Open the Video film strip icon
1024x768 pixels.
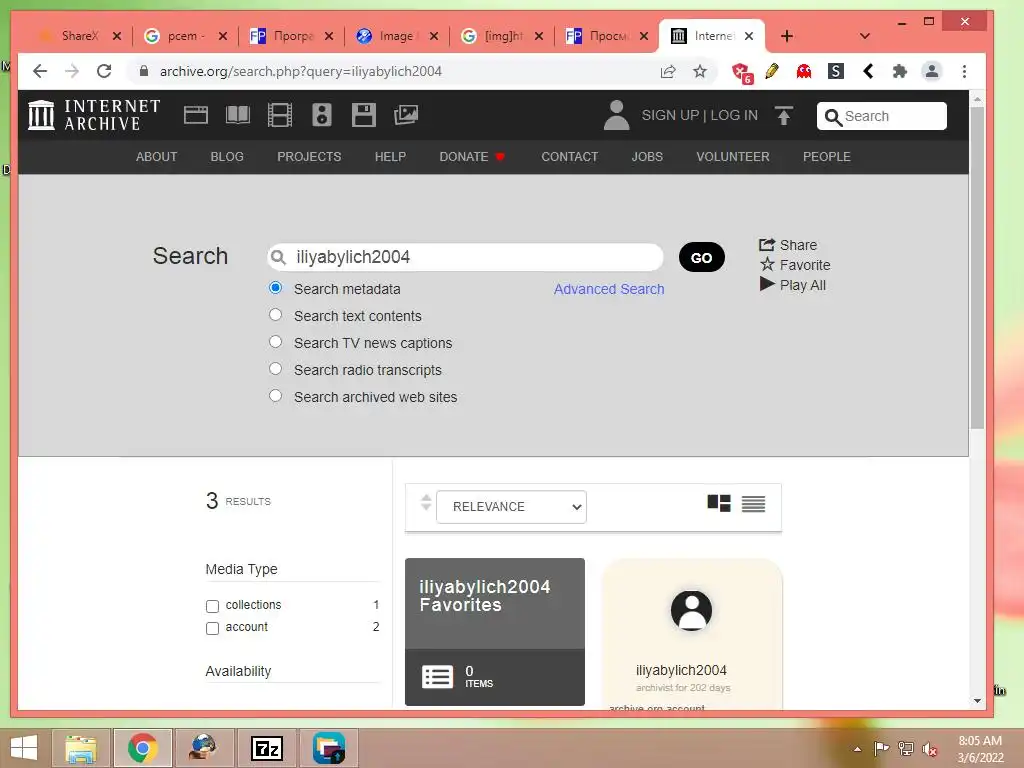(x=280, y=115)
